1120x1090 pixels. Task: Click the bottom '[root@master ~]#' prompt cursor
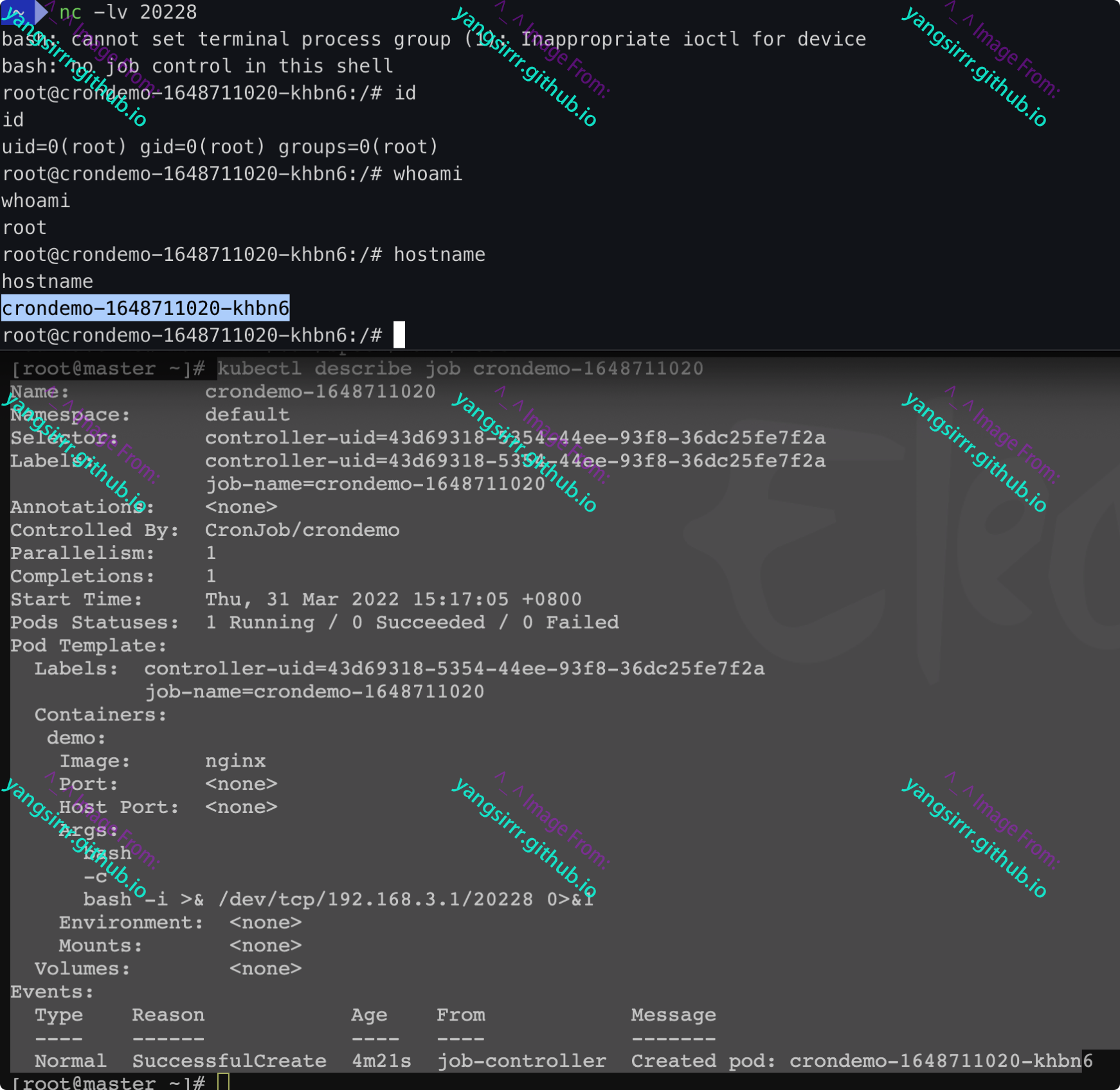coord(223,1082)
